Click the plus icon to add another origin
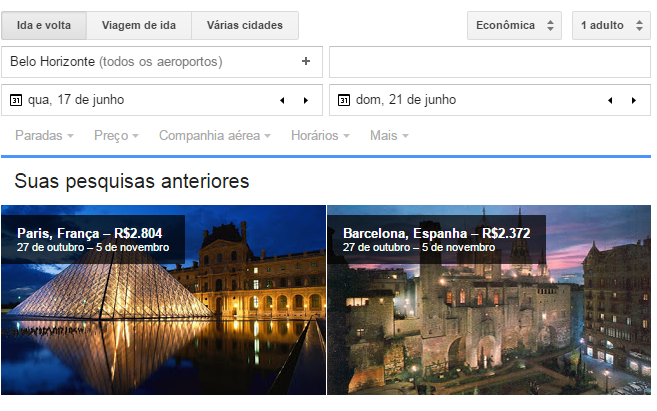This screenshot has height=411, width=657. click(x=306, y=62)
